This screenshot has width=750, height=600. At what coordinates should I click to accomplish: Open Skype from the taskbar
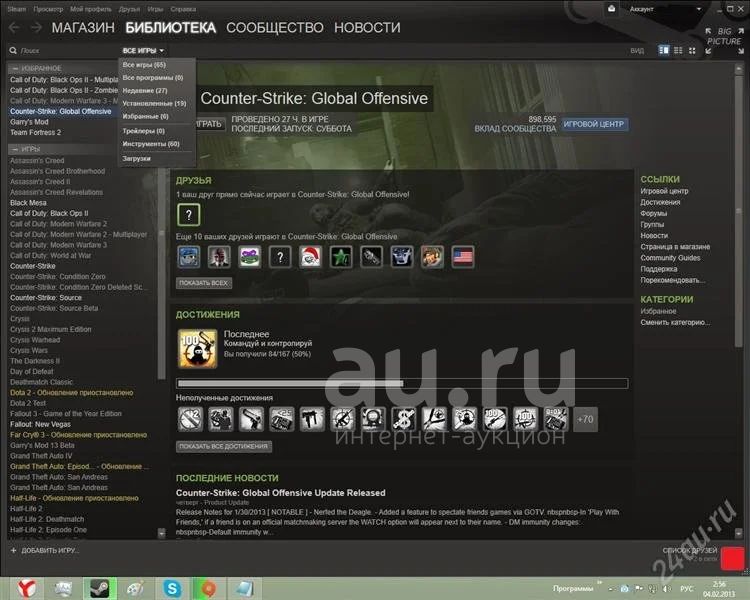coord(172,588)
